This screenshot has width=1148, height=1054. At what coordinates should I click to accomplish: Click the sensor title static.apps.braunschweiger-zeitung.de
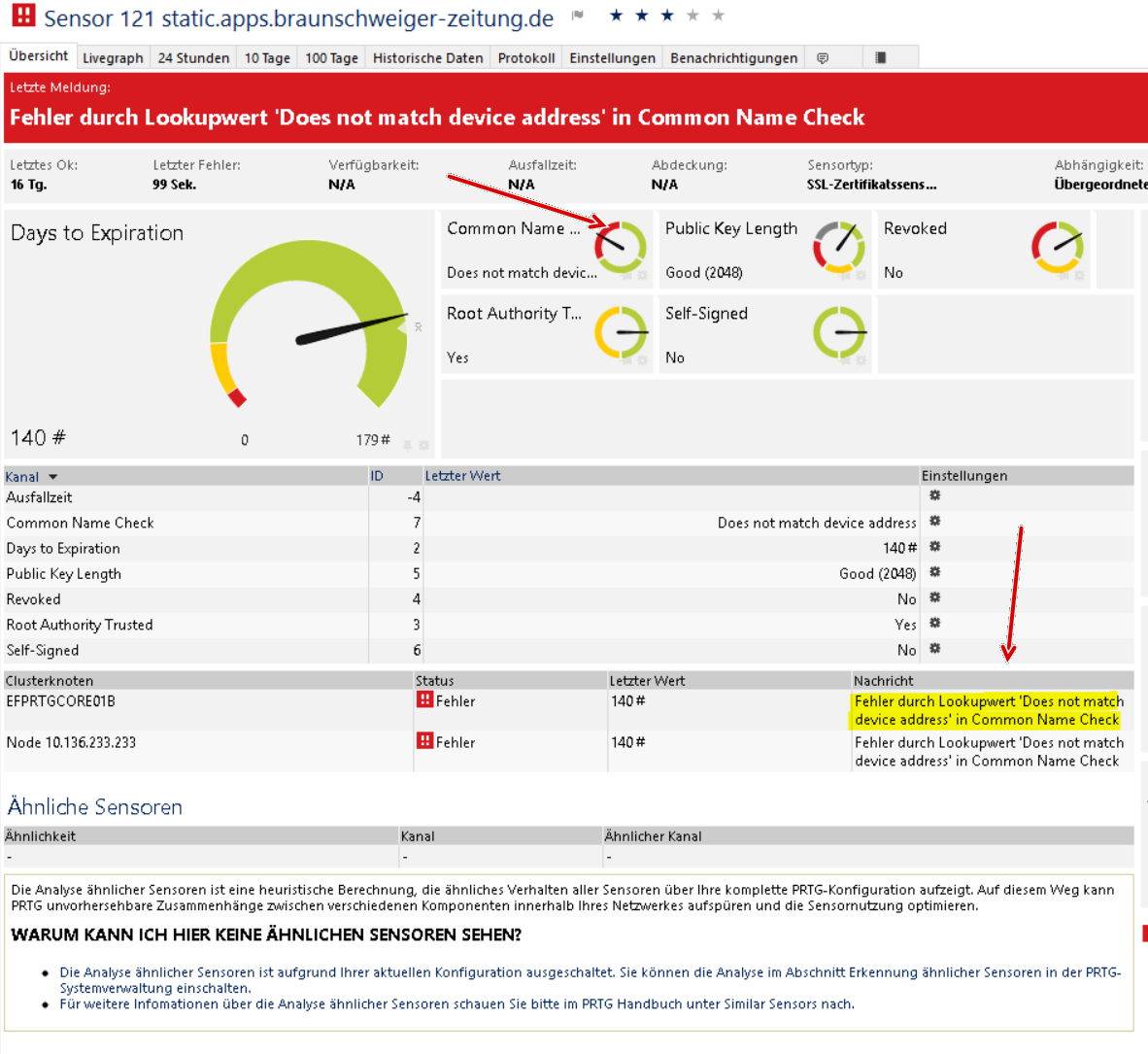pos(299,17)
